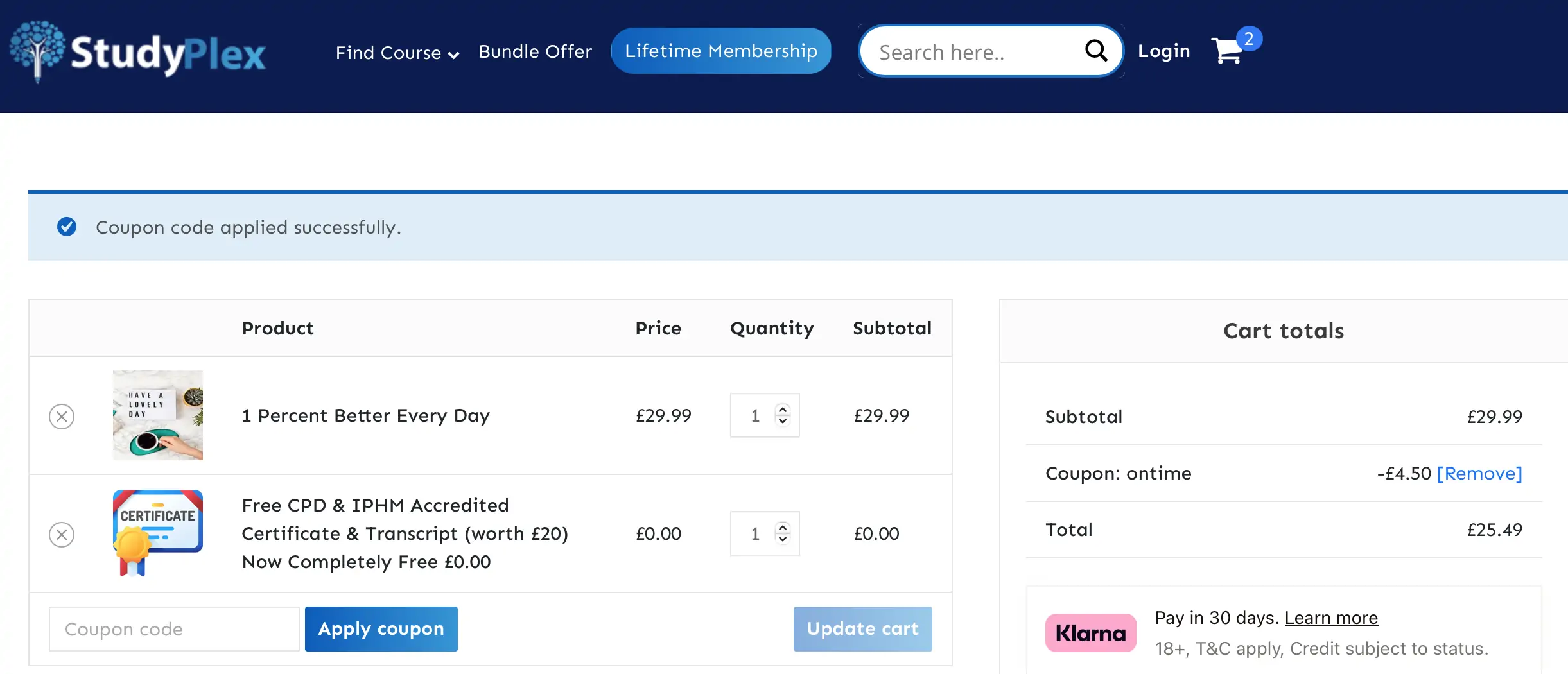
Task: Click the Klarna logo badge
Action: [x=1090, y=633]
